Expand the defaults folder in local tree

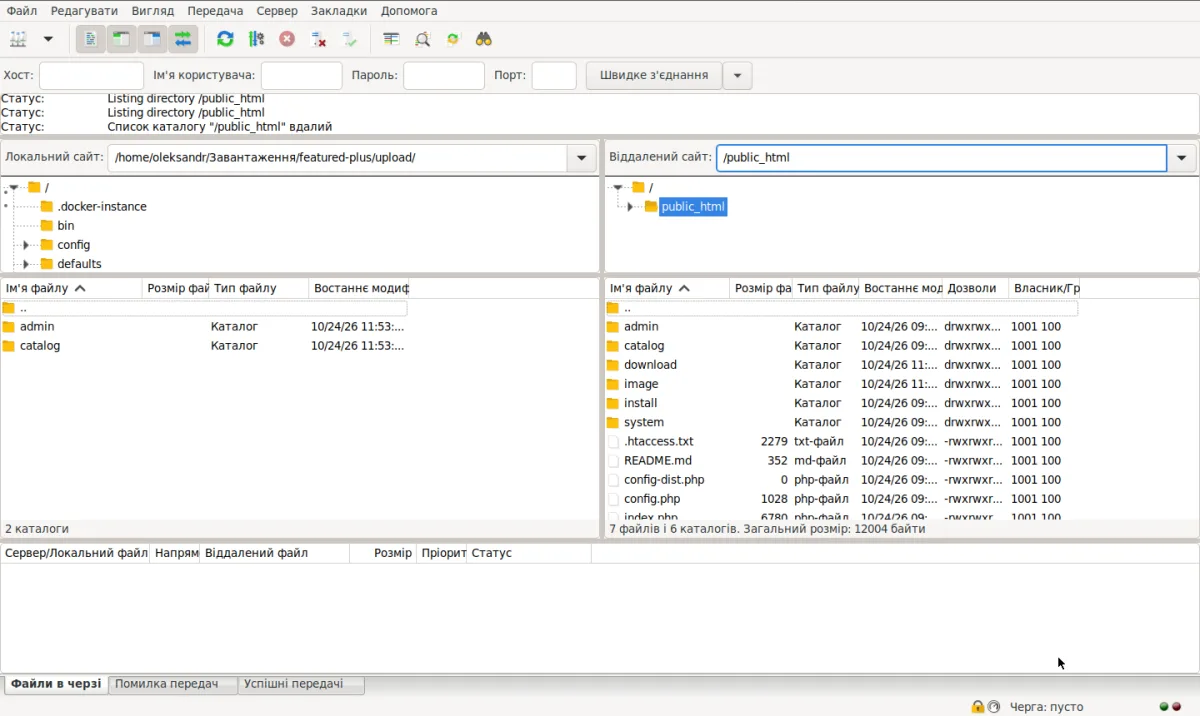point(26,264)
